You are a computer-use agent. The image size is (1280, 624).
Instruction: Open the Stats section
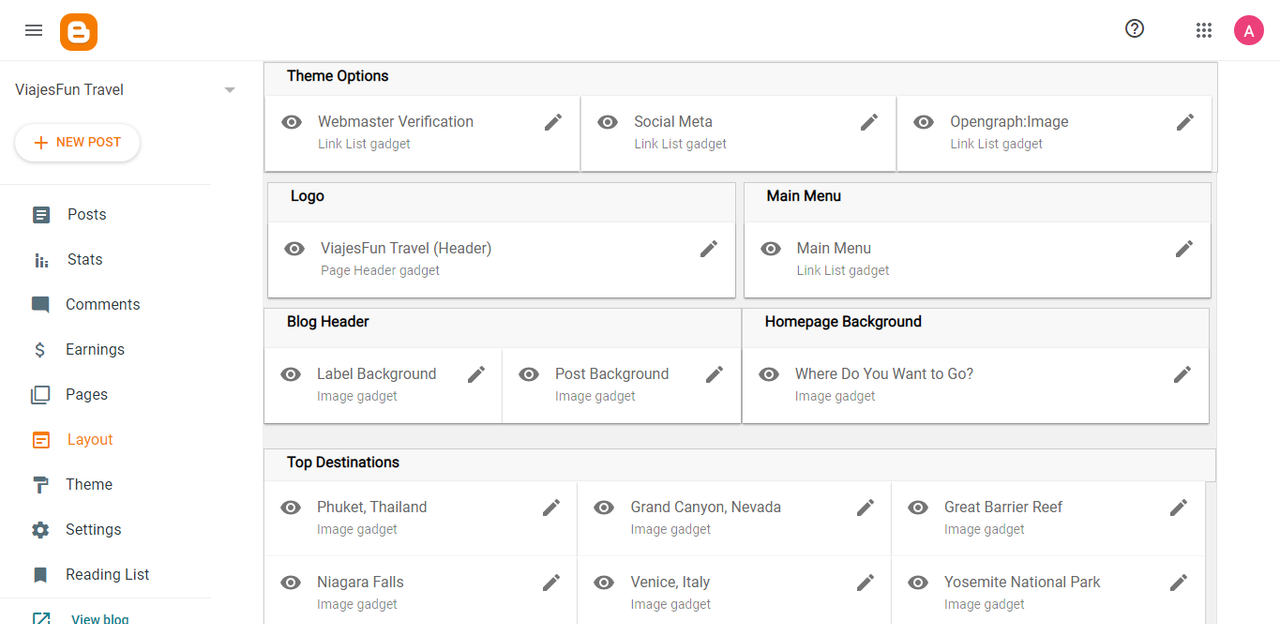[x=84, y=259]
